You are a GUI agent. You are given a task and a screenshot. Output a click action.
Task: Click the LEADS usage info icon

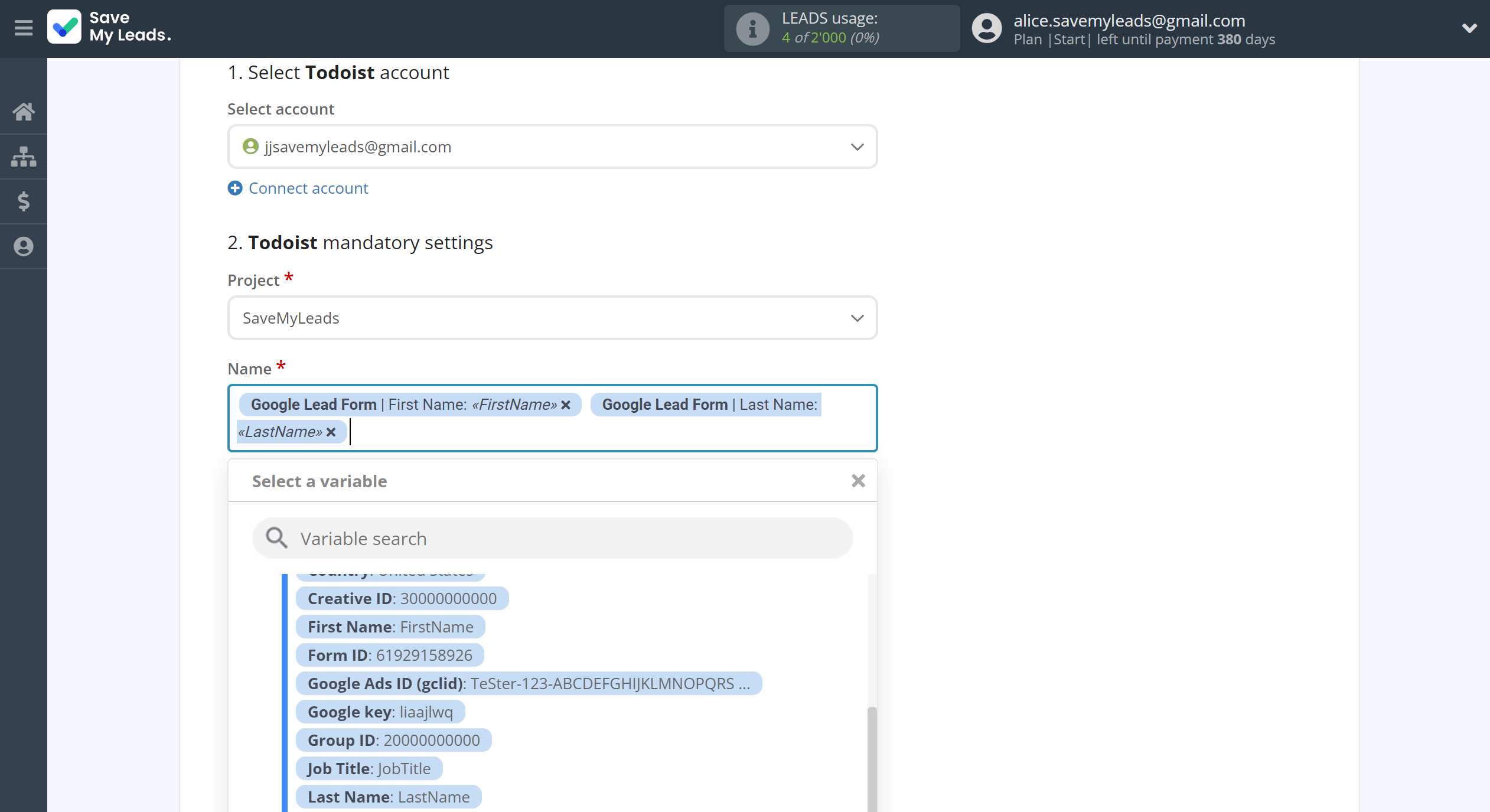[x=752, y=28]
